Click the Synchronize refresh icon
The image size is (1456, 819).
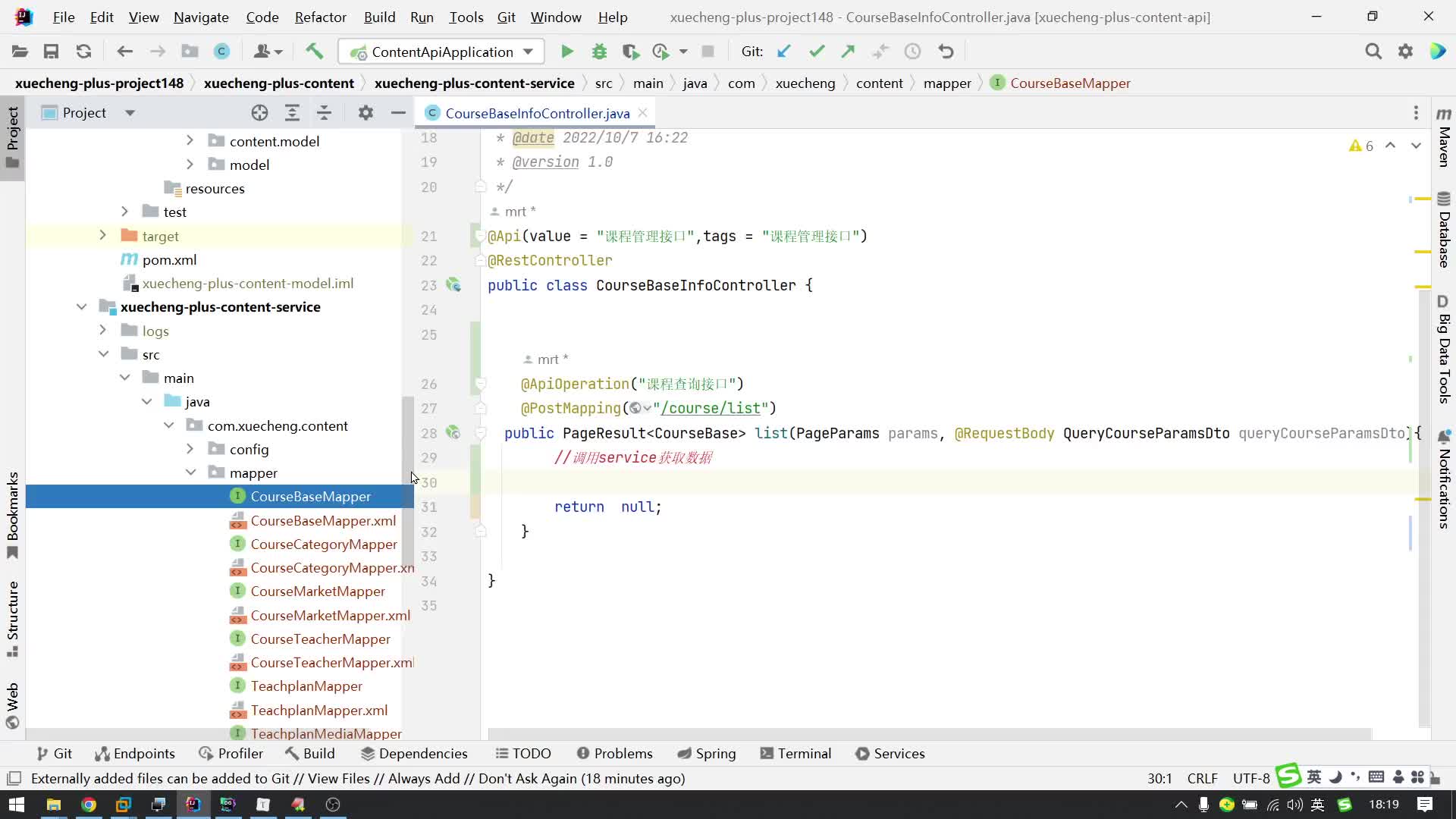tap(83, 52)
